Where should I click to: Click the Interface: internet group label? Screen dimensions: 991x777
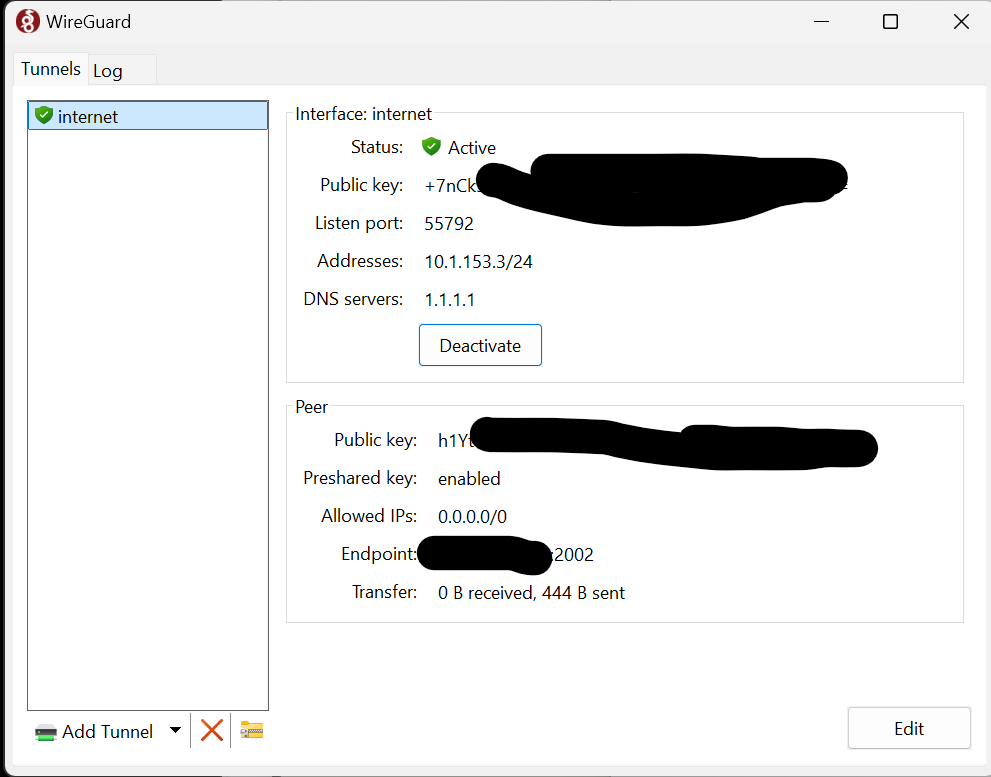click(x=363, y=114)
